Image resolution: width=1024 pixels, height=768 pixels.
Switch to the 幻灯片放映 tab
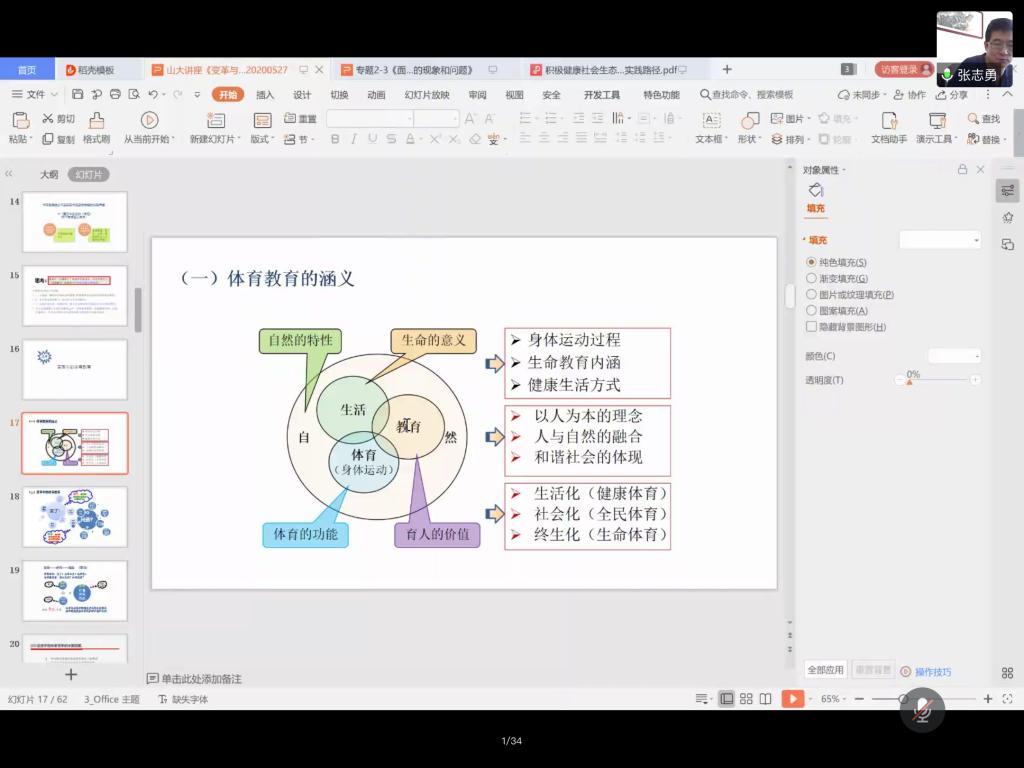point(426,95)
